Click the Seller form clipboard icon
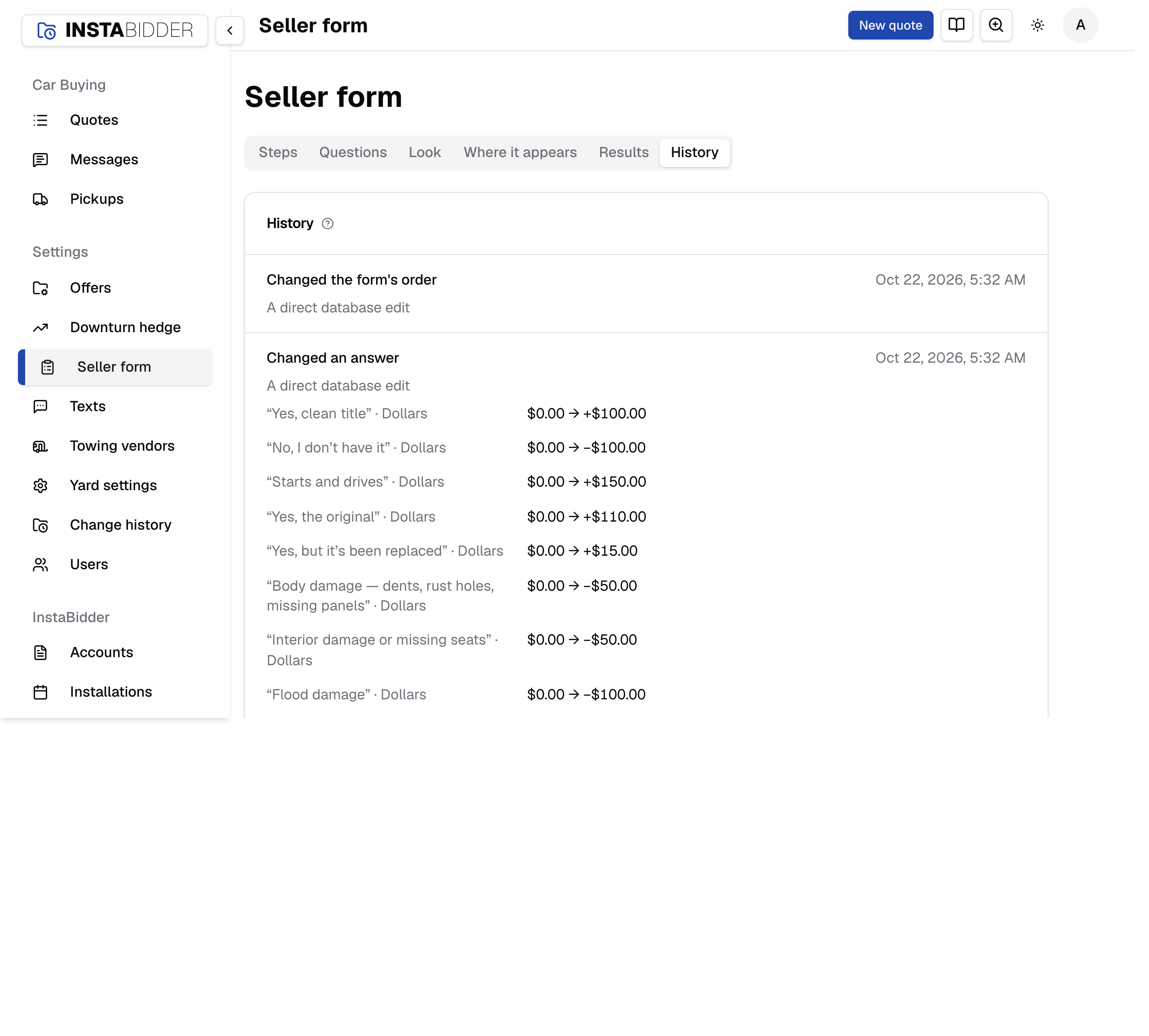The image size is (1149, 1036). coord(48,367)
